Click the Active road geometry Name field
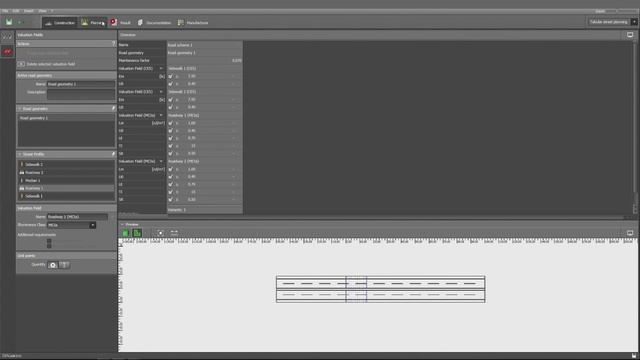The image size is (640, 360). coord(81,84)
